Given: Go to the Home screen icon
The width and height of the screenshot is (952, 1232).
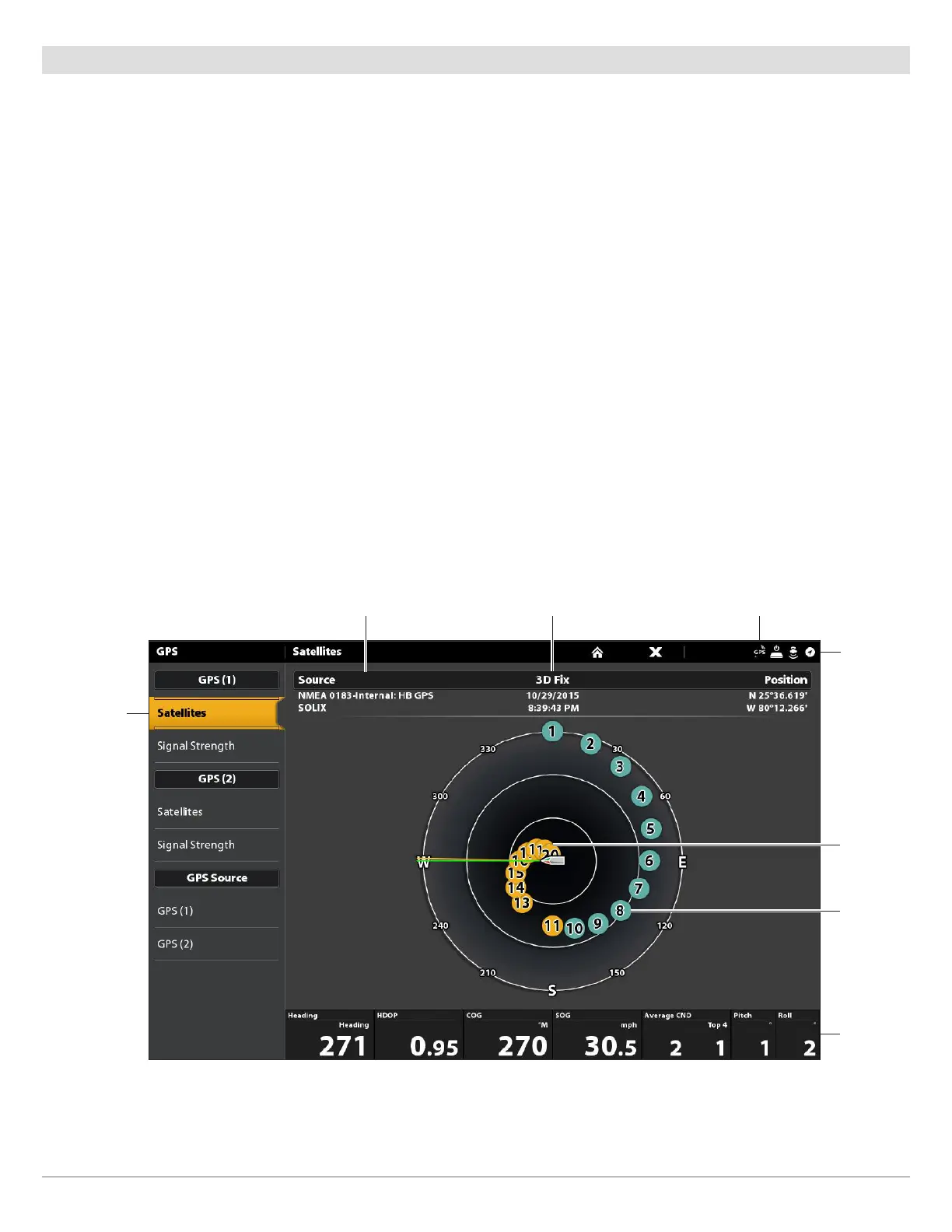Looking at the screenshot, I should 597,653.
